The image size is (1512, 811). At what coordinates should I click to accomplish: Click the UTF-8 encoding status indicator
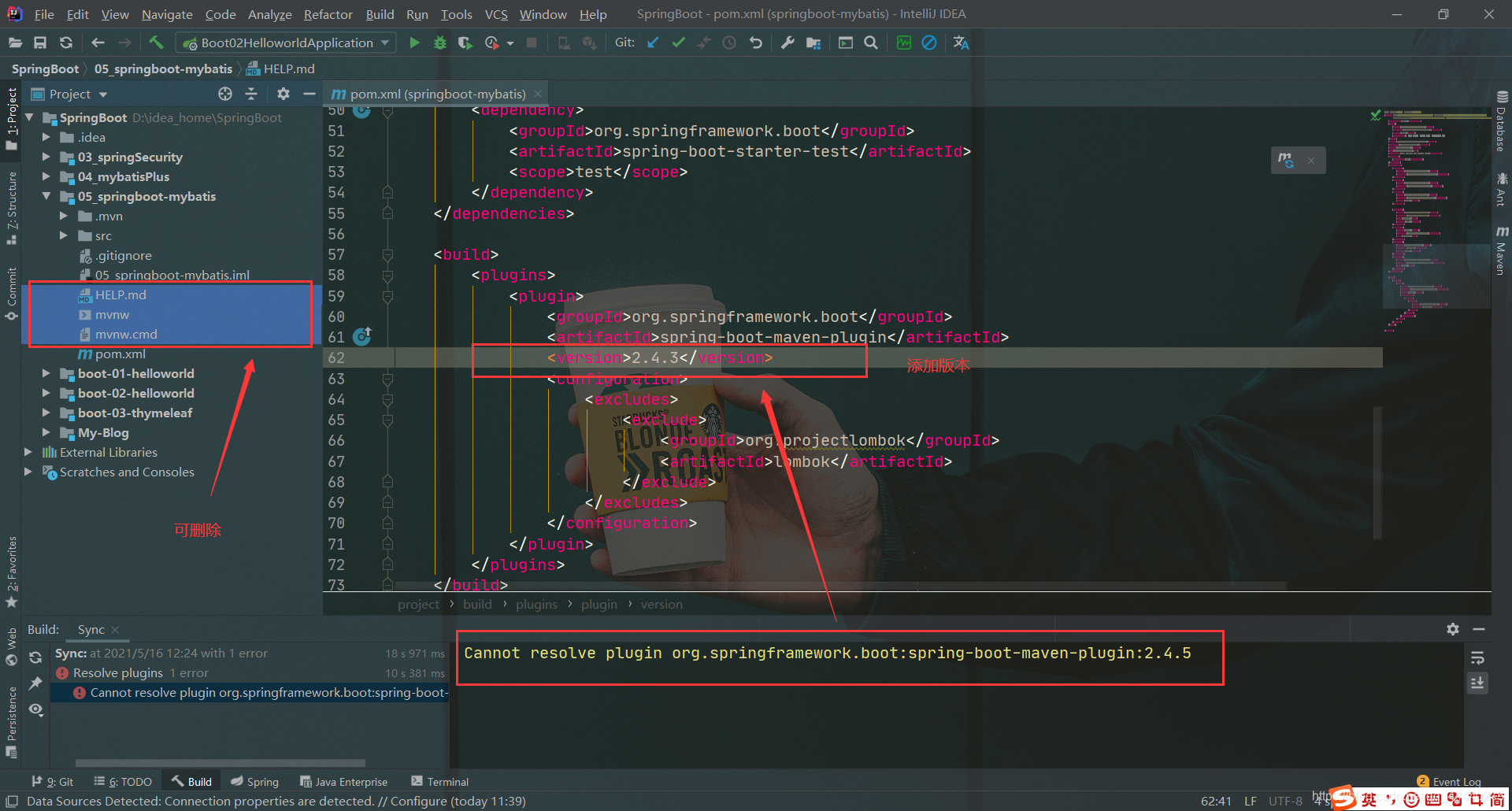click(1285, 801)
